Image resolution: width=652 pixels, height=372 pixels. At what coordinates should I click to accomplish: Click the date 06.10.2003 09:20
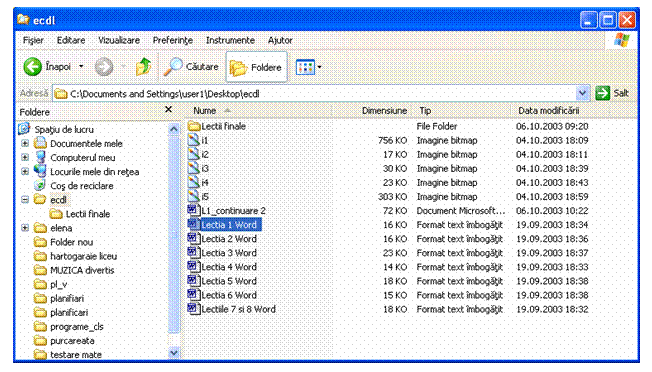click(x=552, y=126)
